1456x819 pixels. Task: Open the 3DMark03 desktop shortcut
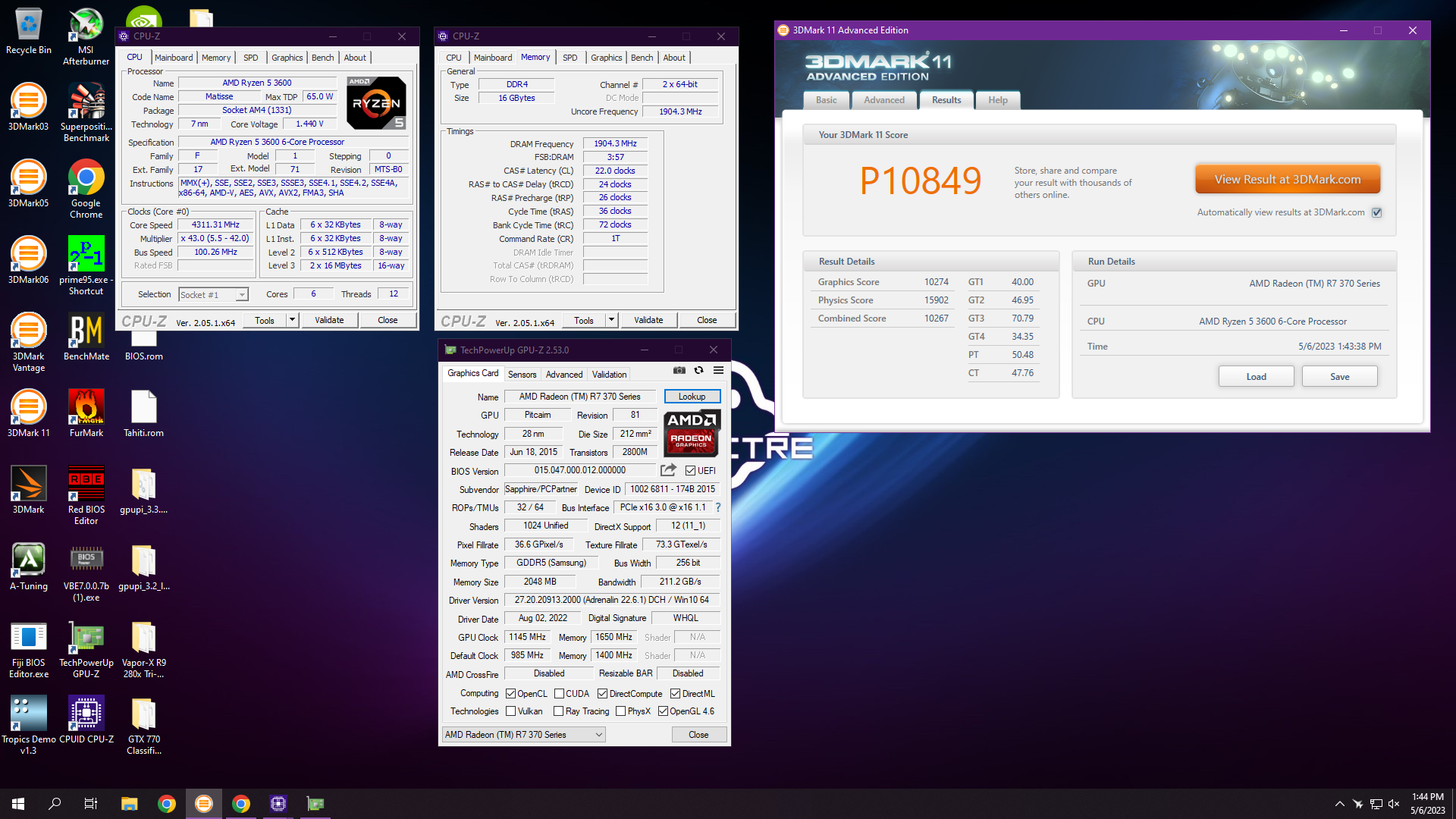point(28,108)
